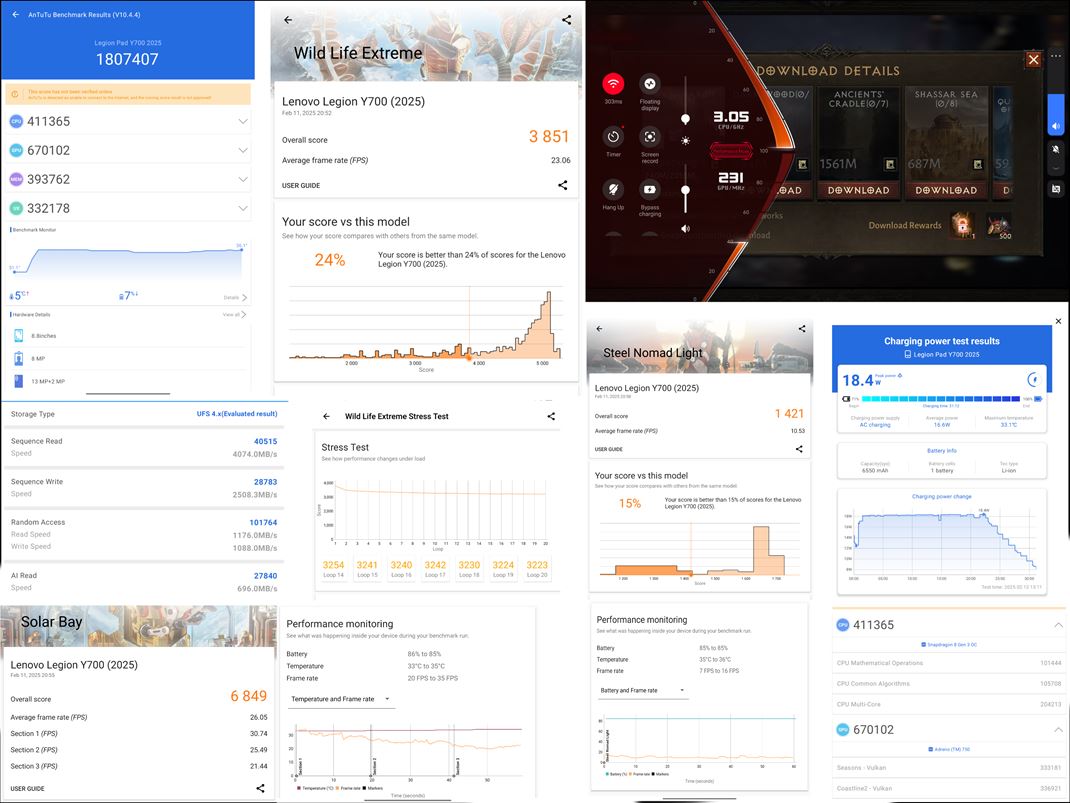Select Loop 20 score 3223 in Stress Test

pos(537,569)
